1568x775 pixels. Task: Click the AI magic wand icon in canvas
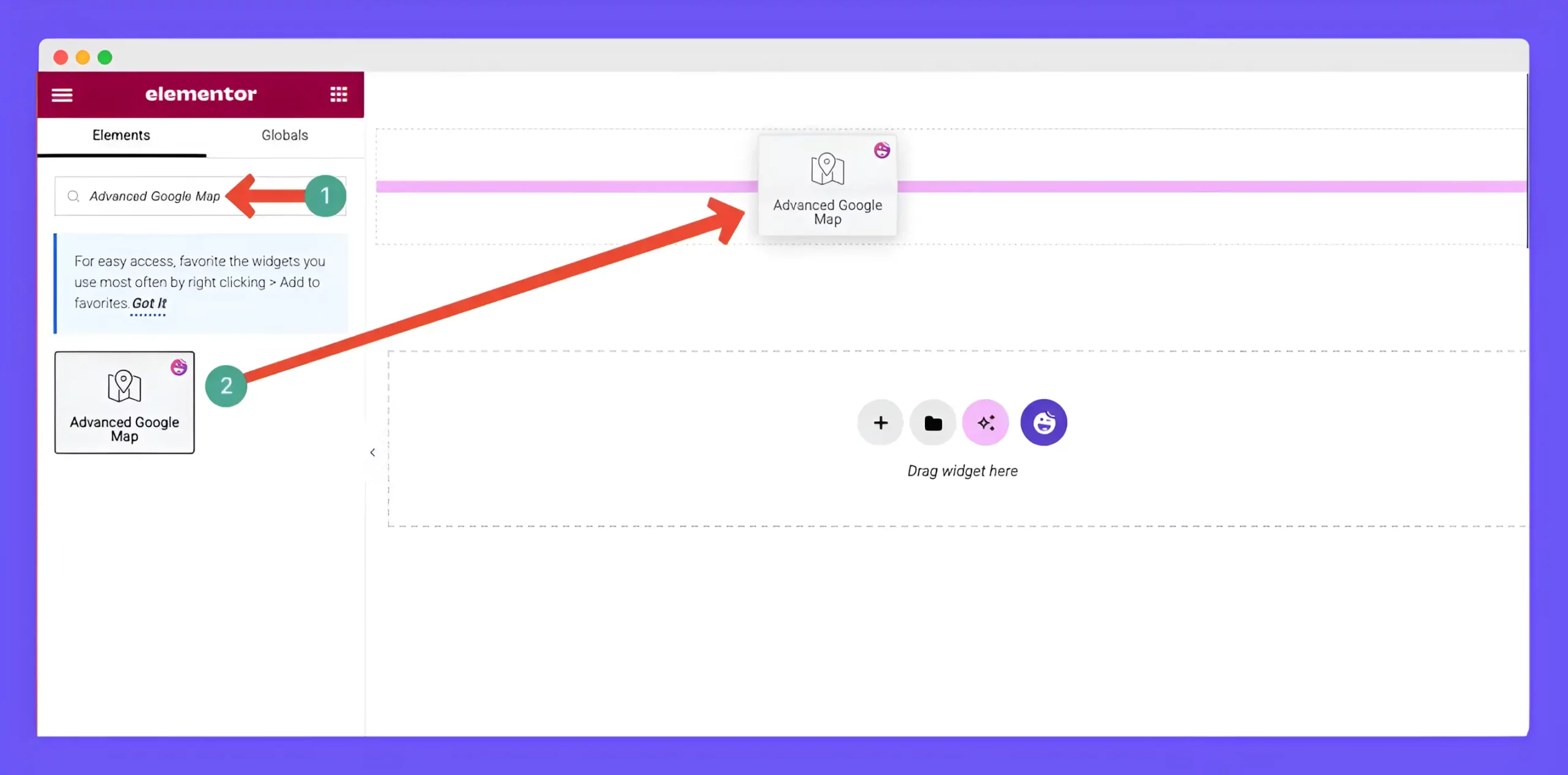985,422
